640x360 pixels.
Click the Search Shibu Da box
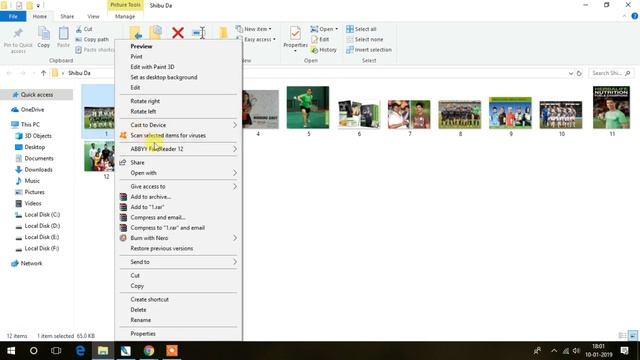coord(611,73)
